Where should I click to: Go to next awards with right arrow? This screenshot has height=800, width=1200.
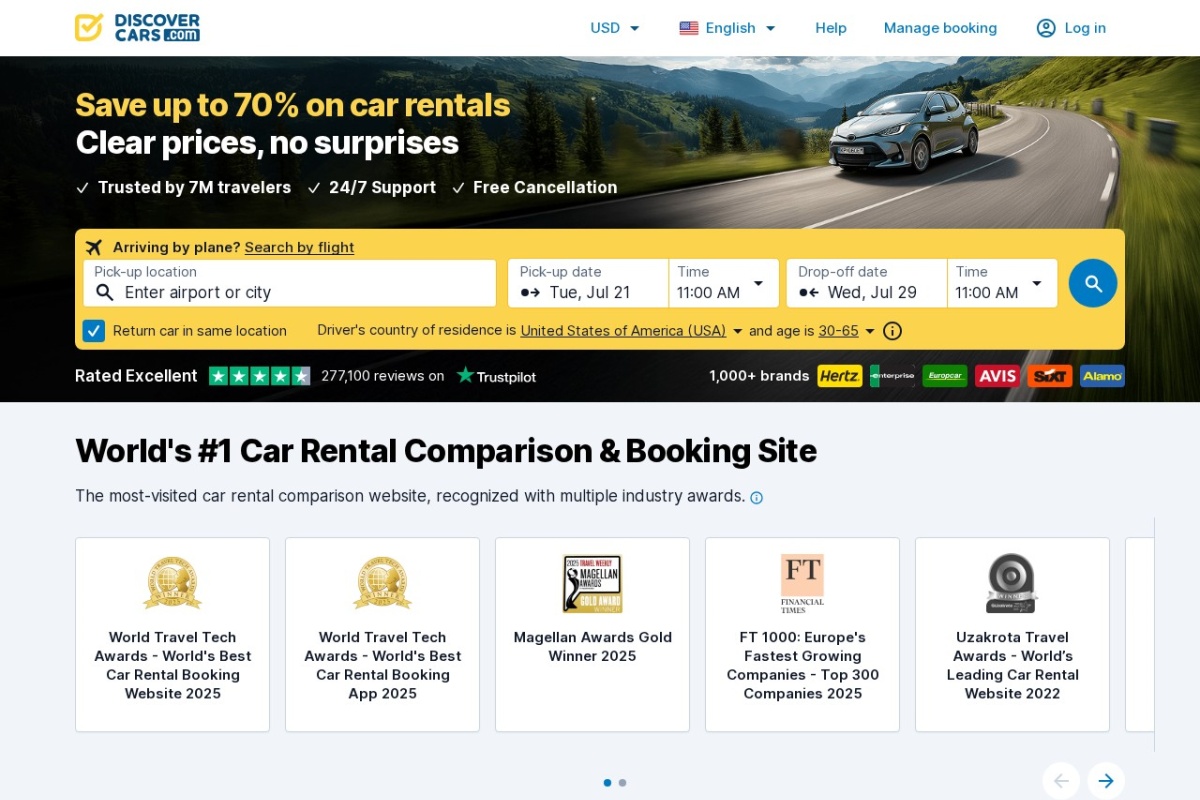(1106, 781)
